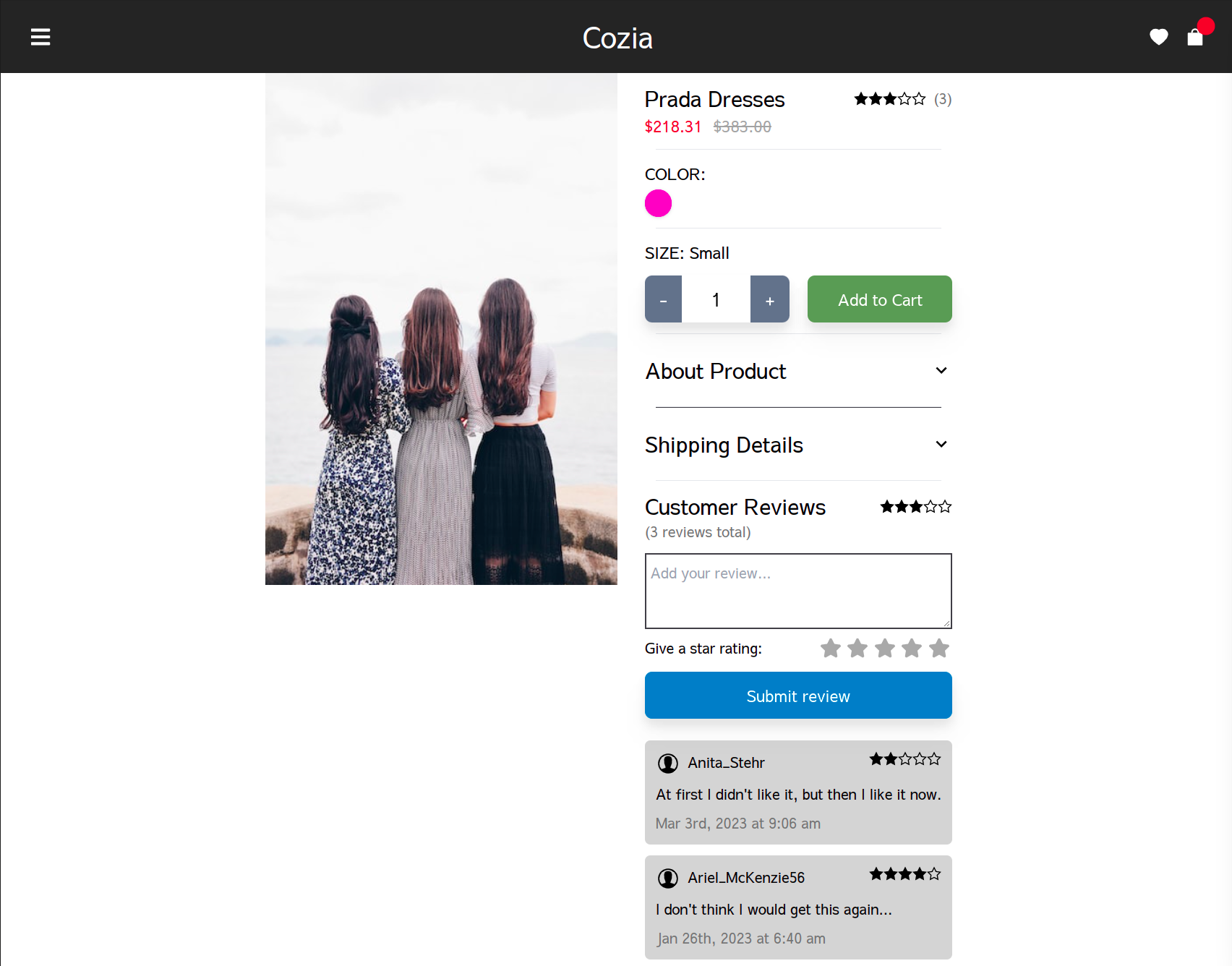Click the Customer Reviews star rating

click(x=916, y=507)
